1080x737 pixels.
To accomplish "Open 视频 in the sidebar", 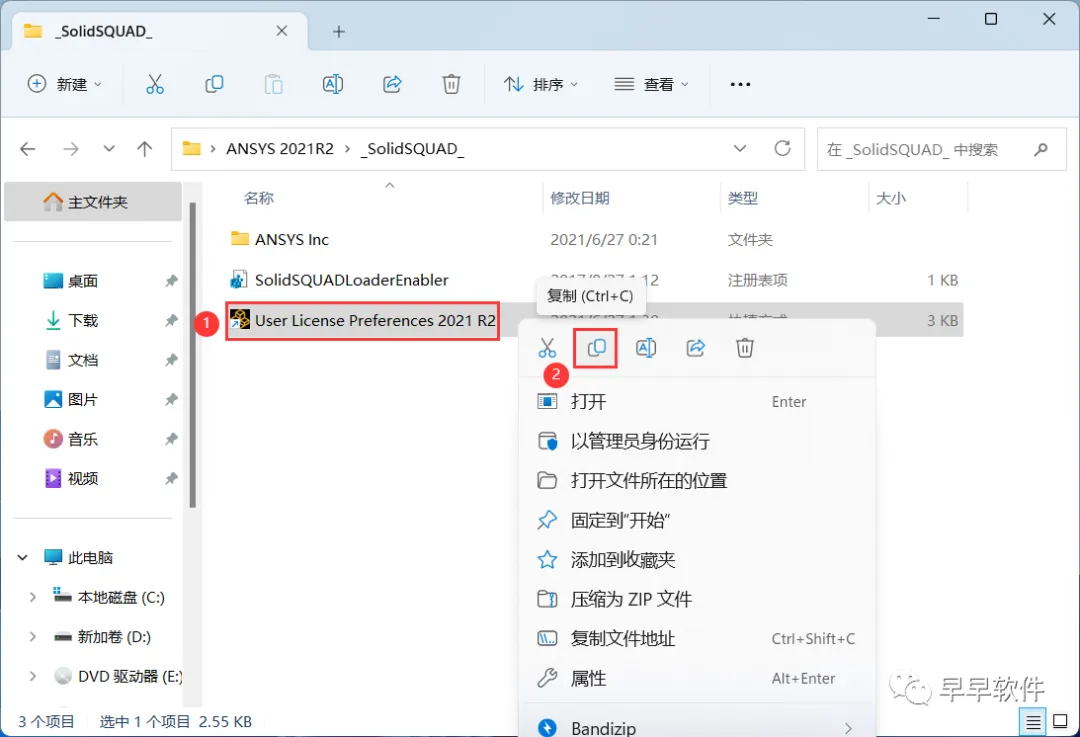I will [83, 478].
